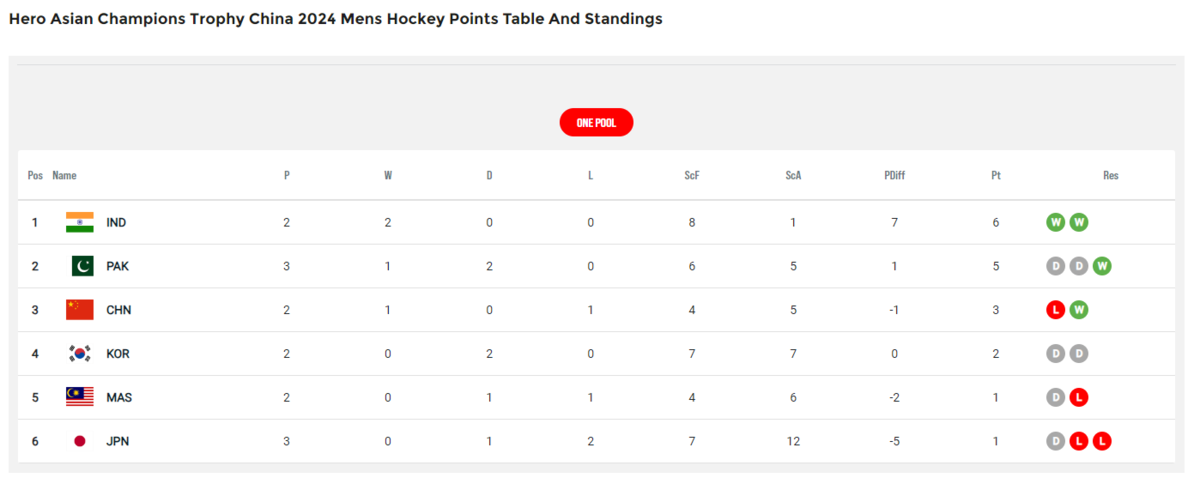Click Malaysia's grey D result badge

(x=1055, y=397)
